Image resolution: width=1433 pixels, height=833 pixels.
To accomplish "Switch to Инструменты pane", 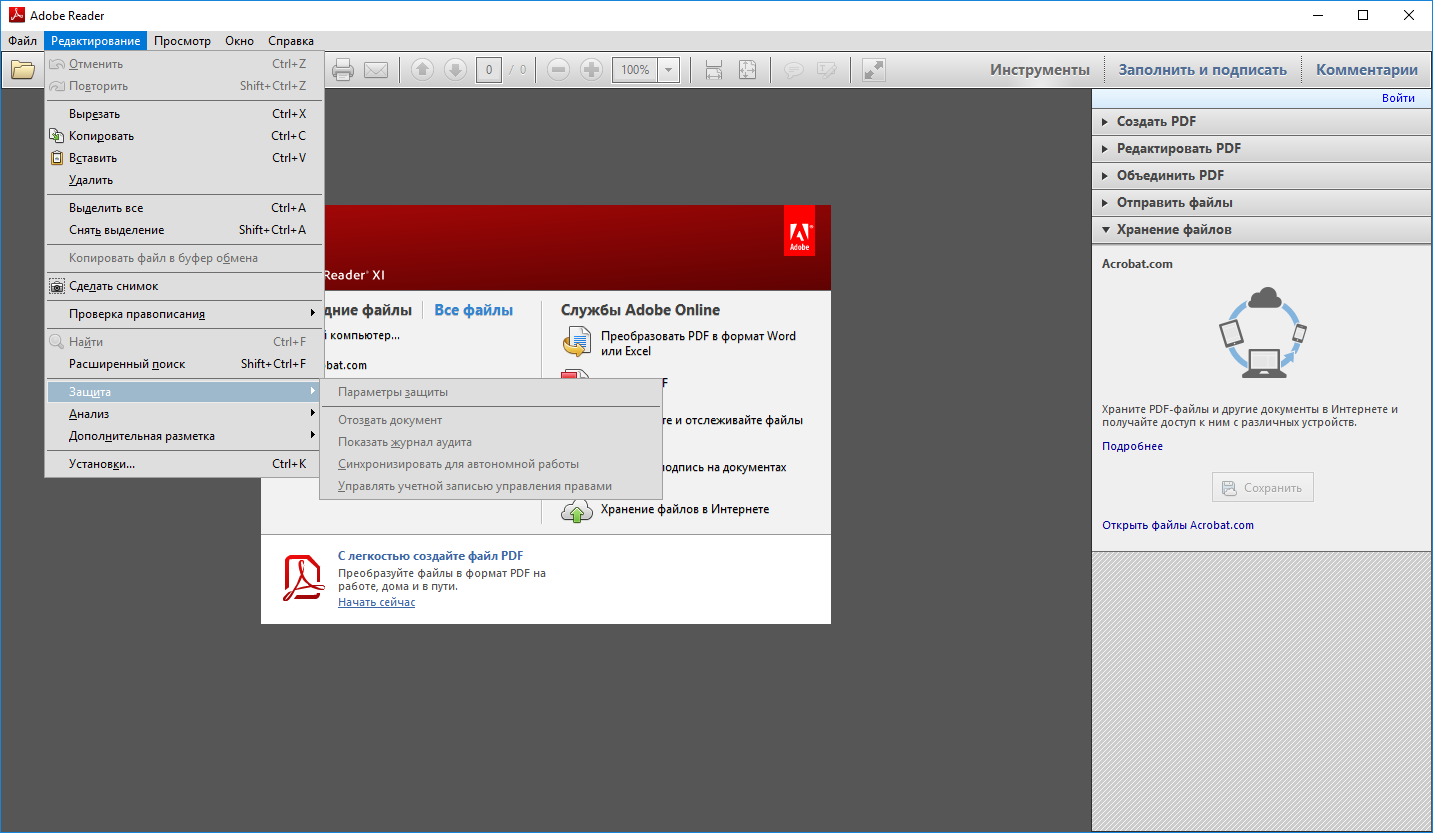I will click(1040, 70).
